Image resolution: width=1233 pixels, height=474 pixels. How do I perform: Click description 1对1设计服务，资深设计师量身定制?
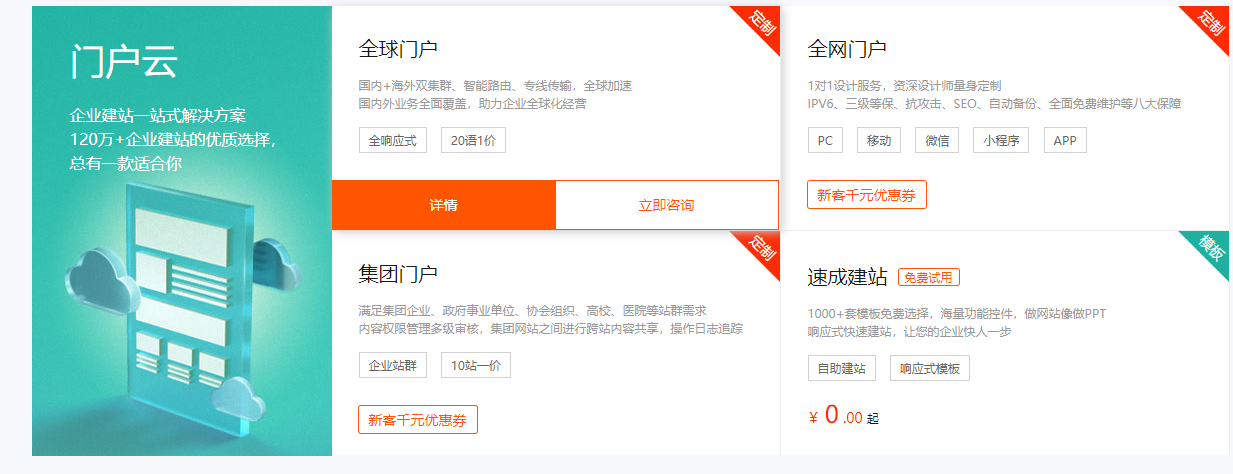click(x=904, y=86)
